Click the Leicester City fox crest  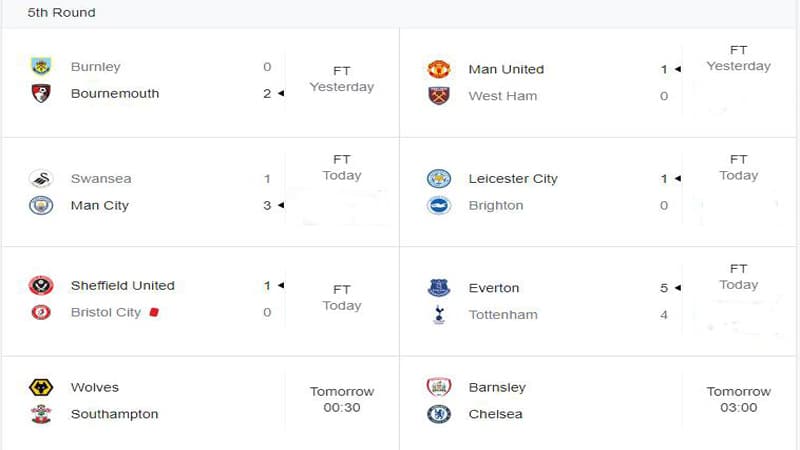click(438, 179)
